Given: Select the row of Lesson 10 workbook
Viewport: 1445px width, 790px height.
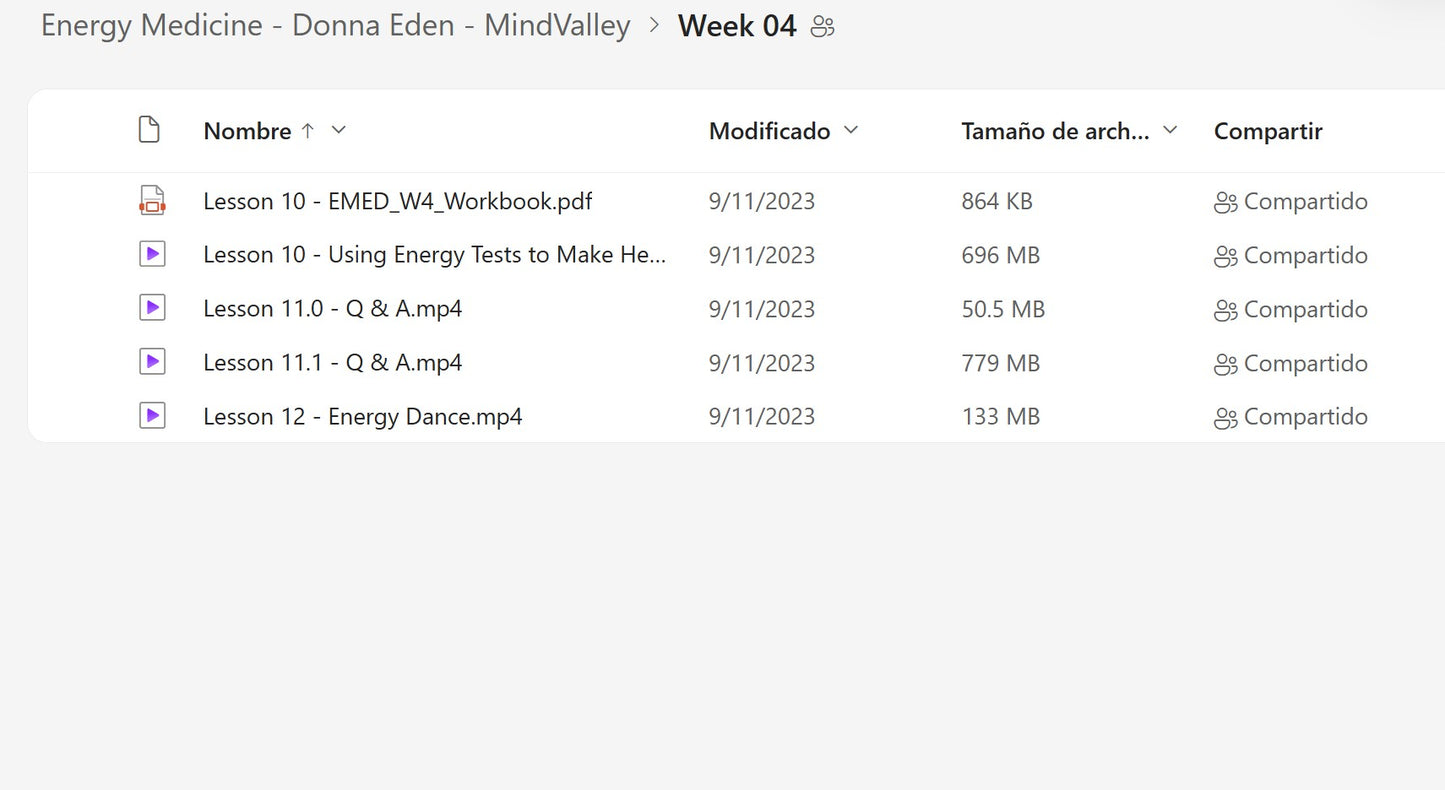Looking at the screenshot, I should tap(397, 201).
